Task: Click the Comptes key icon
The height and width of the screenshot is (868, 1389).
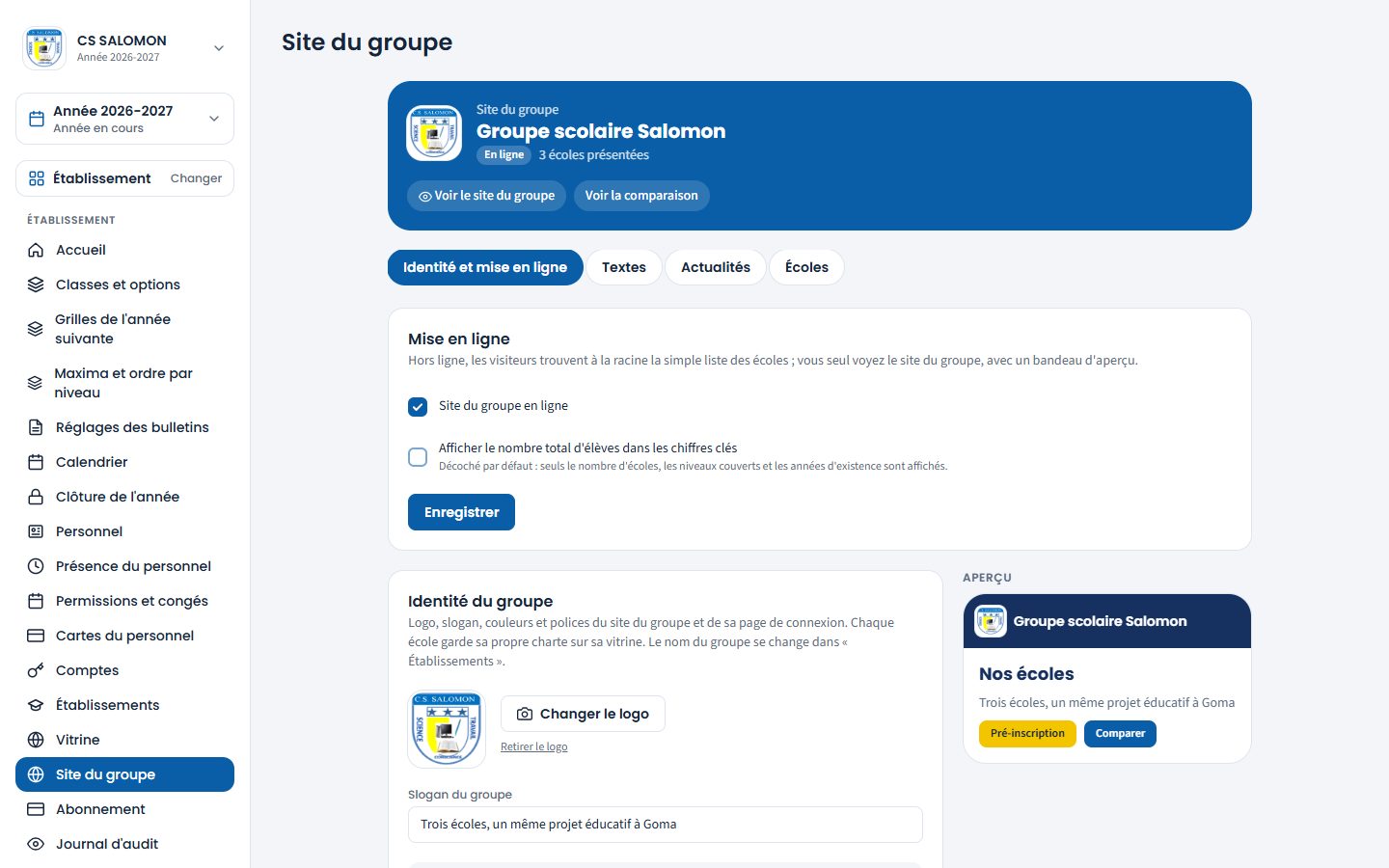Action: [x=36, y=670]
